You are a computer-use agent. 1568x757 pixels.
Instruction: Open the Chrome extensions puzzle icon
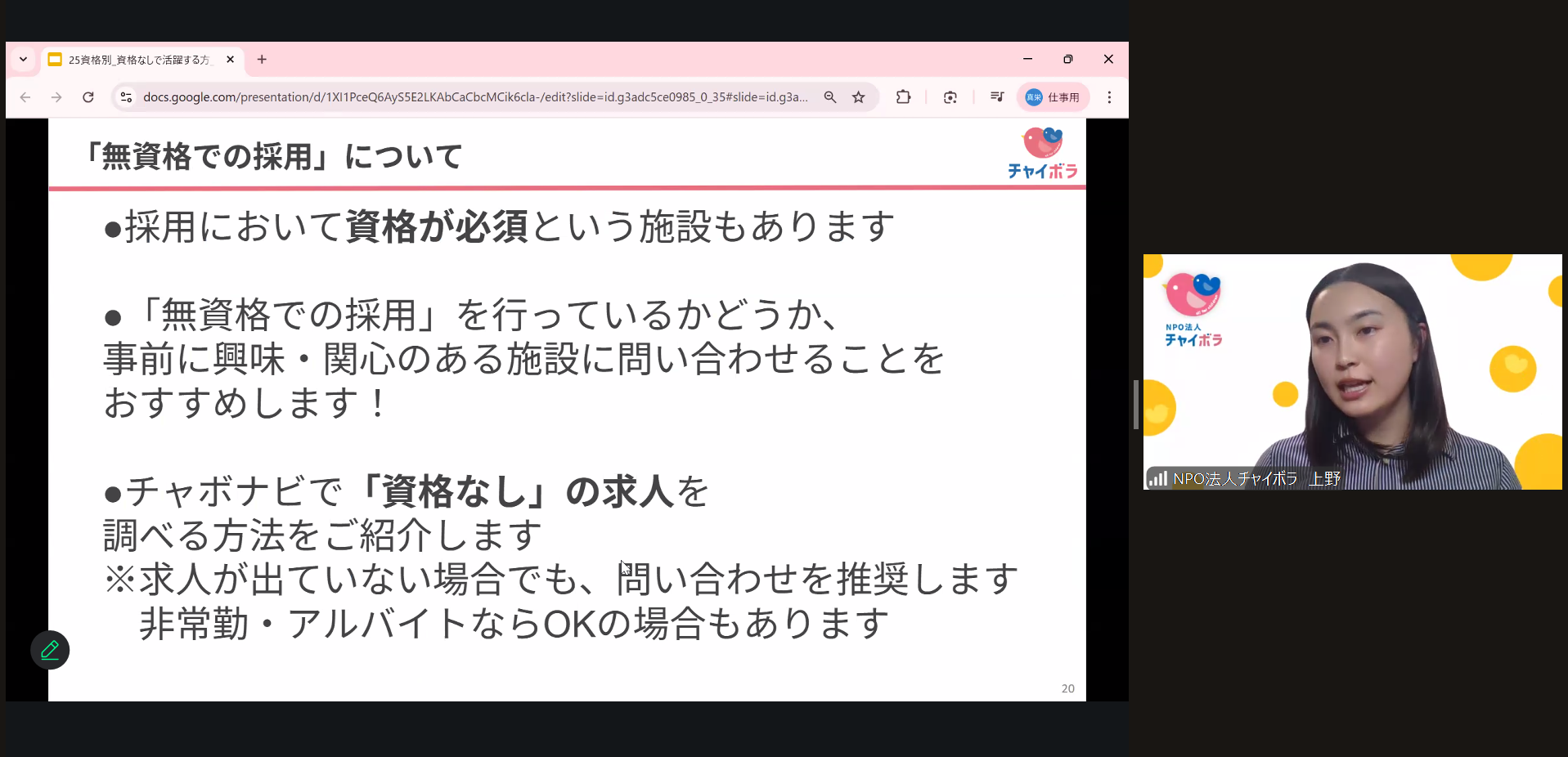903,97
